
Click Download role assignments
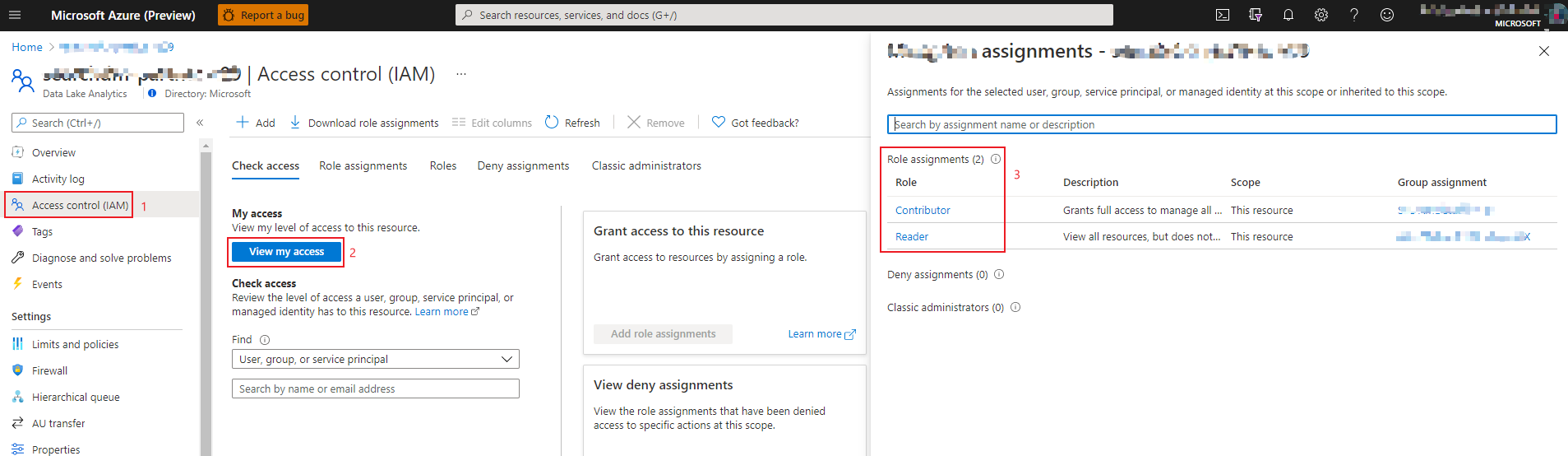pos(364,123)
